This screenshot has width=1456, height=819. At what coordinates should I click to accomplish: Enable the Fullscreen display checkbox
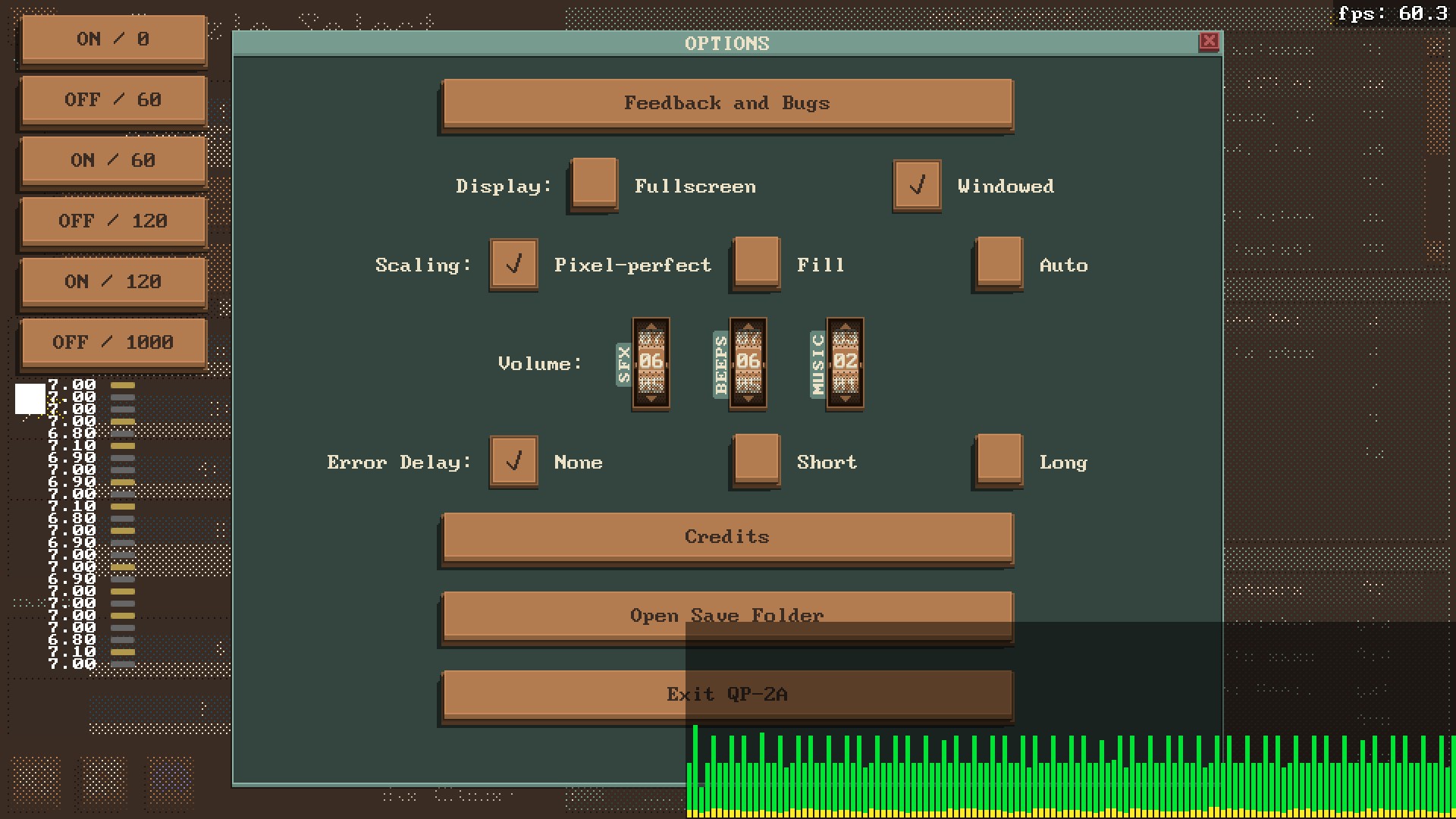pyautogui.click(x=595, y=184)
